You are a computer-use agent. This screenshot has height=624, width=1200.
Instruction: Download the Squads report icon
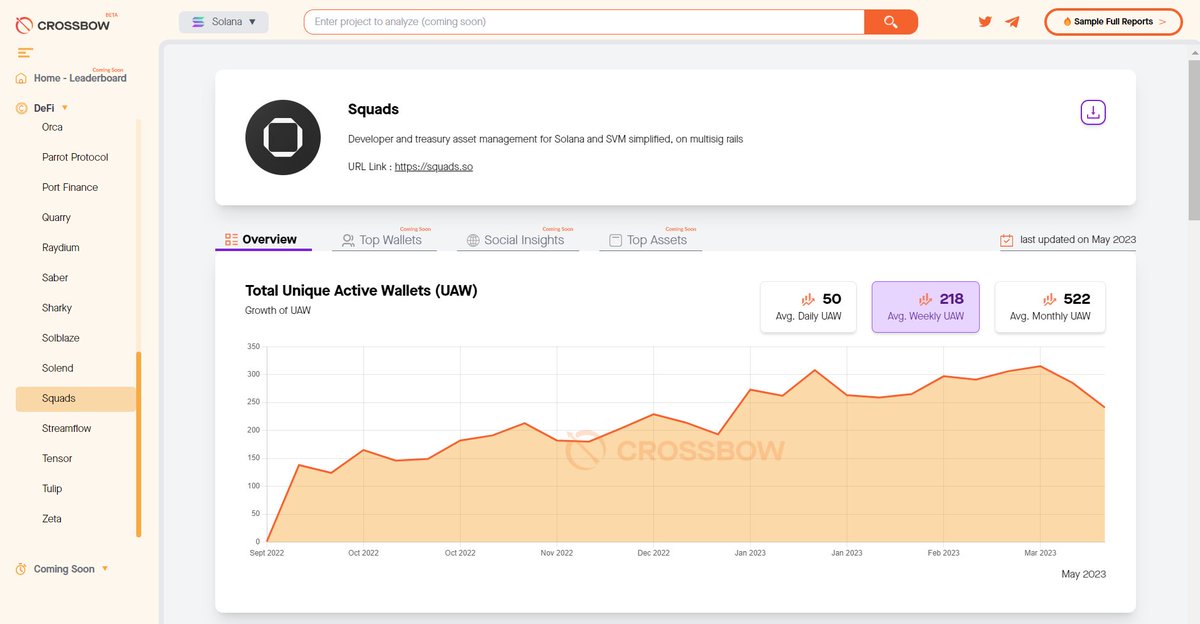click(x=1093, y=112)
